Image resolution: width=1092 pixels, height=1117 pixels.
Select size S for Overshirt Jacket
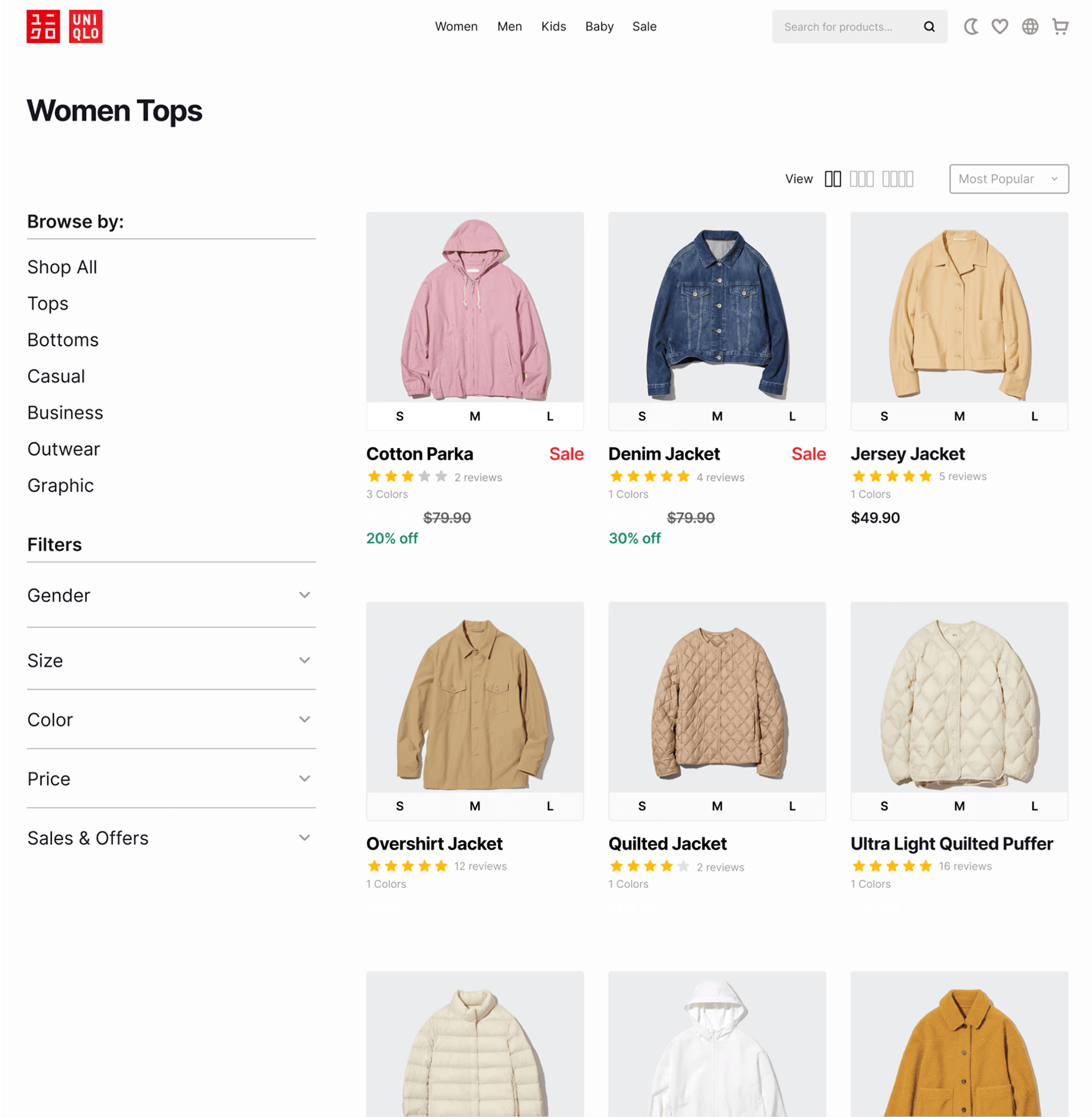click(x=400, y=806)
